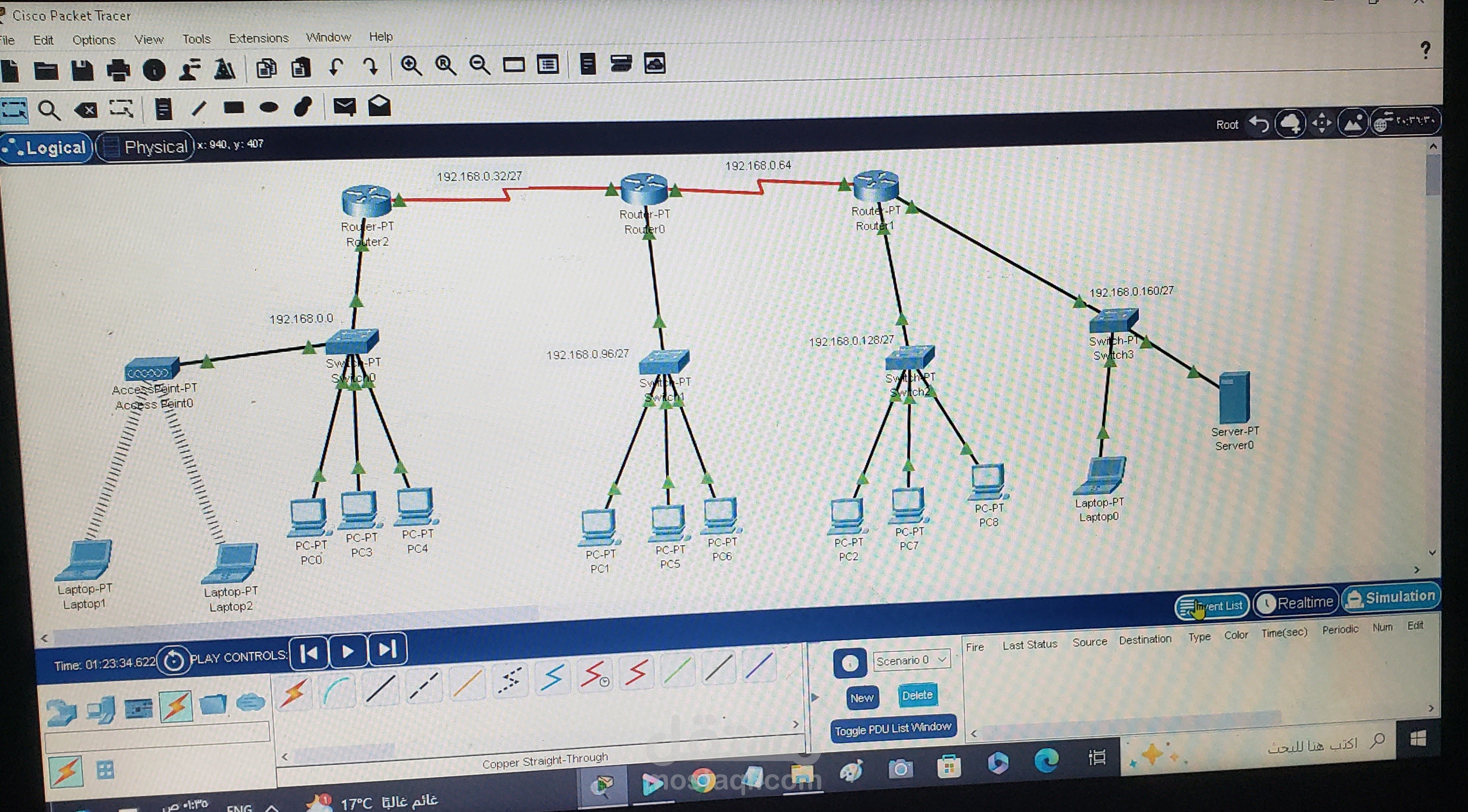Screen dimensions: 1468x812
Task: Open the Edit menu
Action: coord(43,41)
